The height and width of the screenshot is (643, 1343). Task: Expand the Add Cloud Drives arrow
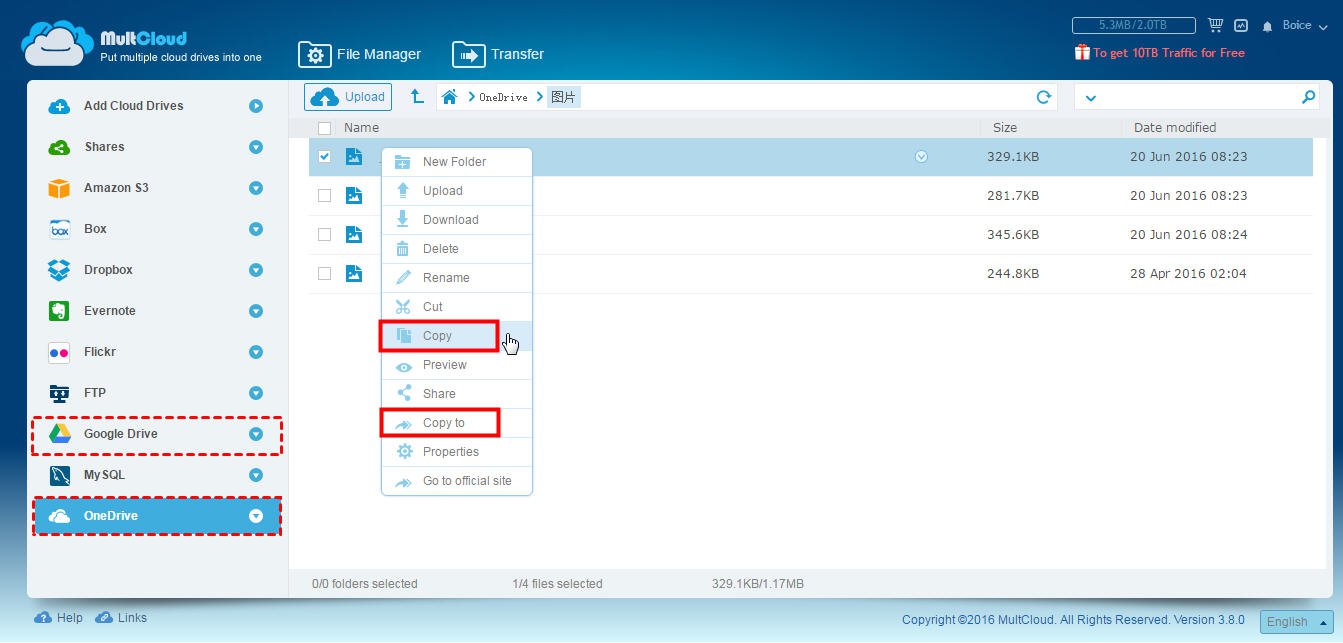pyautogui.click(x=256, y=106)
